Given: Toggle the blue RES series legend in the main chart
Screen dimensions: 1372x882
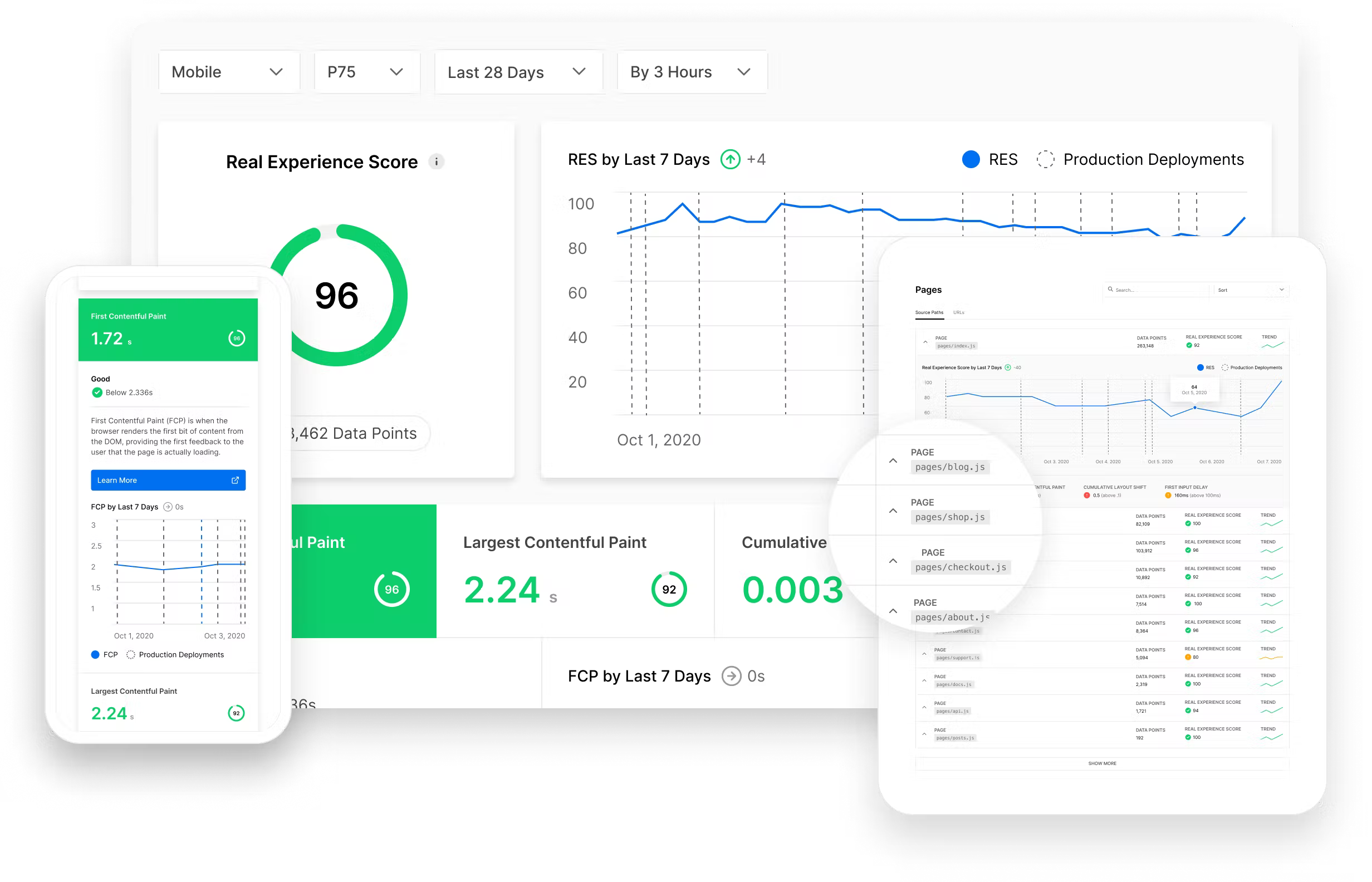Looking at the screenshot, I should (x=1003, y=159).
